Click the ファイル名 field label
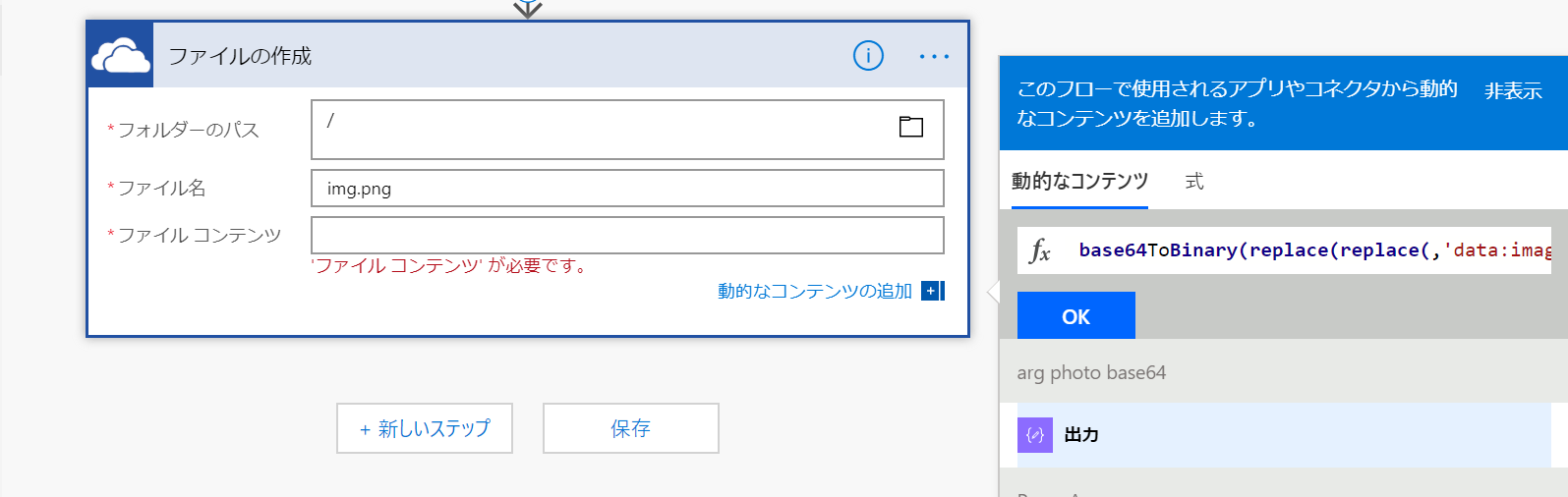Image resolution: width=1568 pixels, height=497 pixels. coord(162,188)
